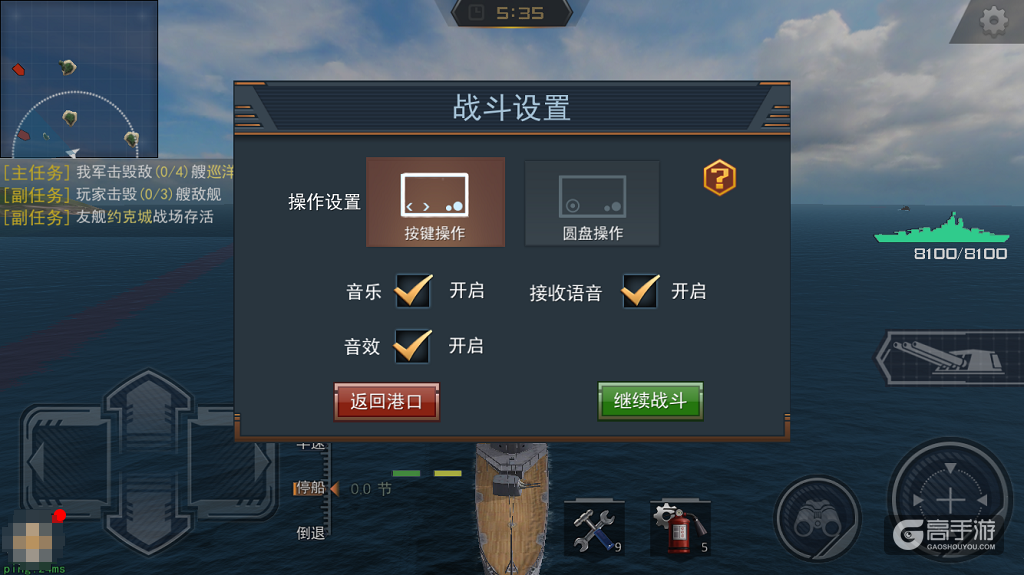Disable the 接收语音 voice receive checkbox

(x=640, y=291)
